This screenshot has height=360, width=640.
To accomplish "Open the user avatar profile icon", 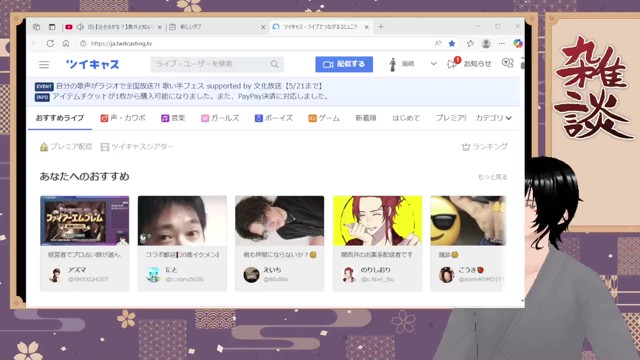I will (x=393, y=64).
